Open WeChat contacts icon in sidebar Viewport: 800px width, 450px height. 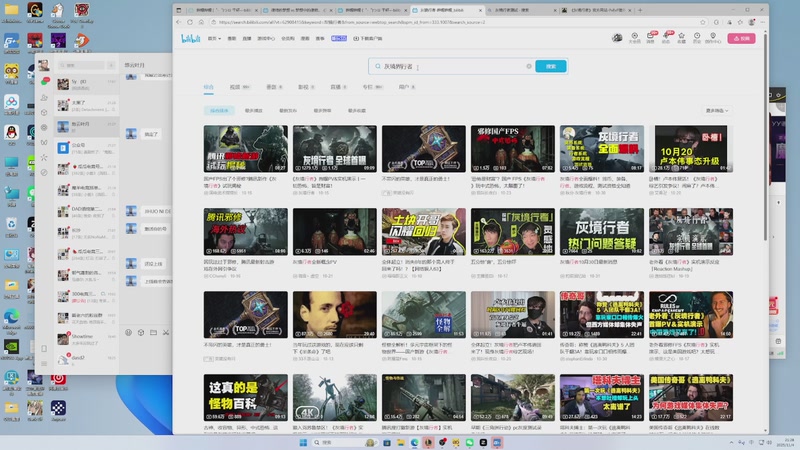coord(44,97)
